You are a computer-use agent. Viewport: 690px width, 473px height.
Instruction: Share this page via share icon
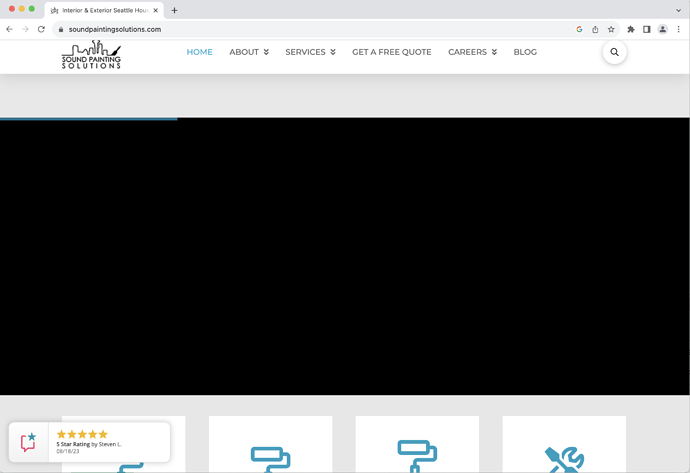pos(595,29)
